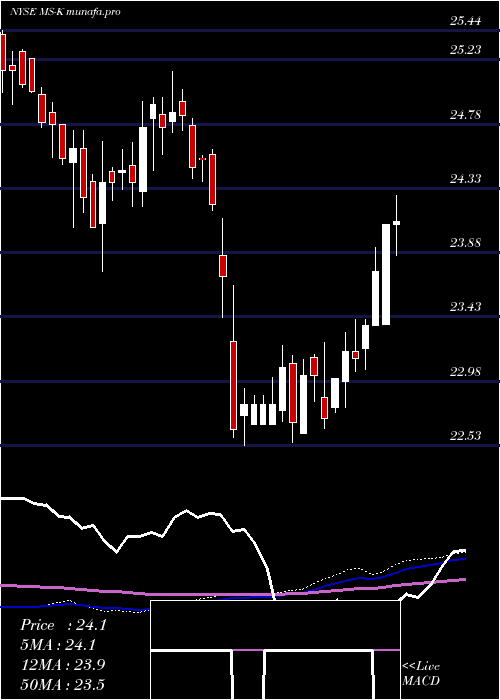Screen dimensions: 500x700
Task: Select the 23.43 price level label
Action: (465, 307)
